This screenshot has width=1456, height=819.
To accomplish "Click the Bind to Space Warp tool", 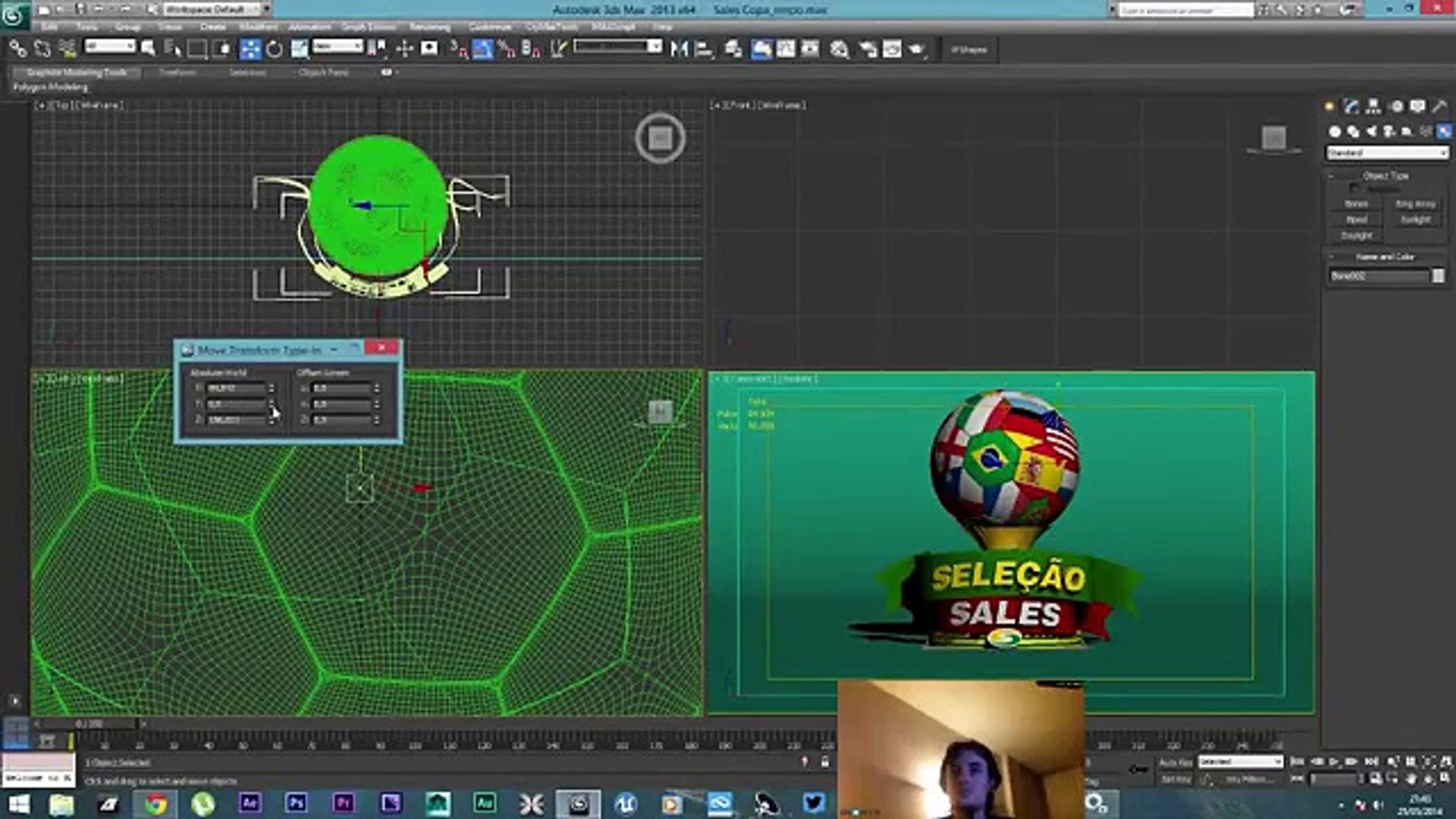I will pyautogui.click(x=67, y=49).
